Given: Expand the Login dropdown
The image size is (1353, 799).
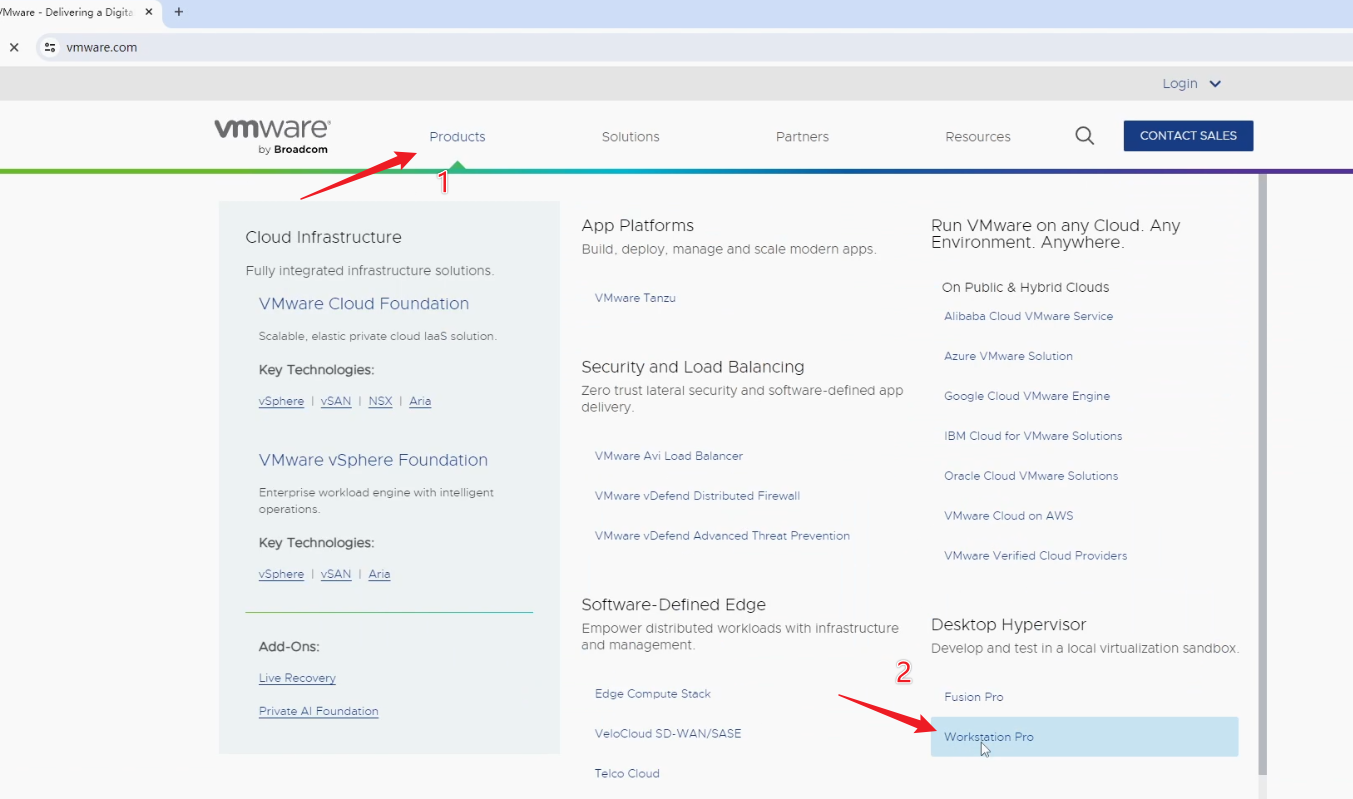Looking at the screenshot, I should pyautogui.click(x=1192, y=84).
